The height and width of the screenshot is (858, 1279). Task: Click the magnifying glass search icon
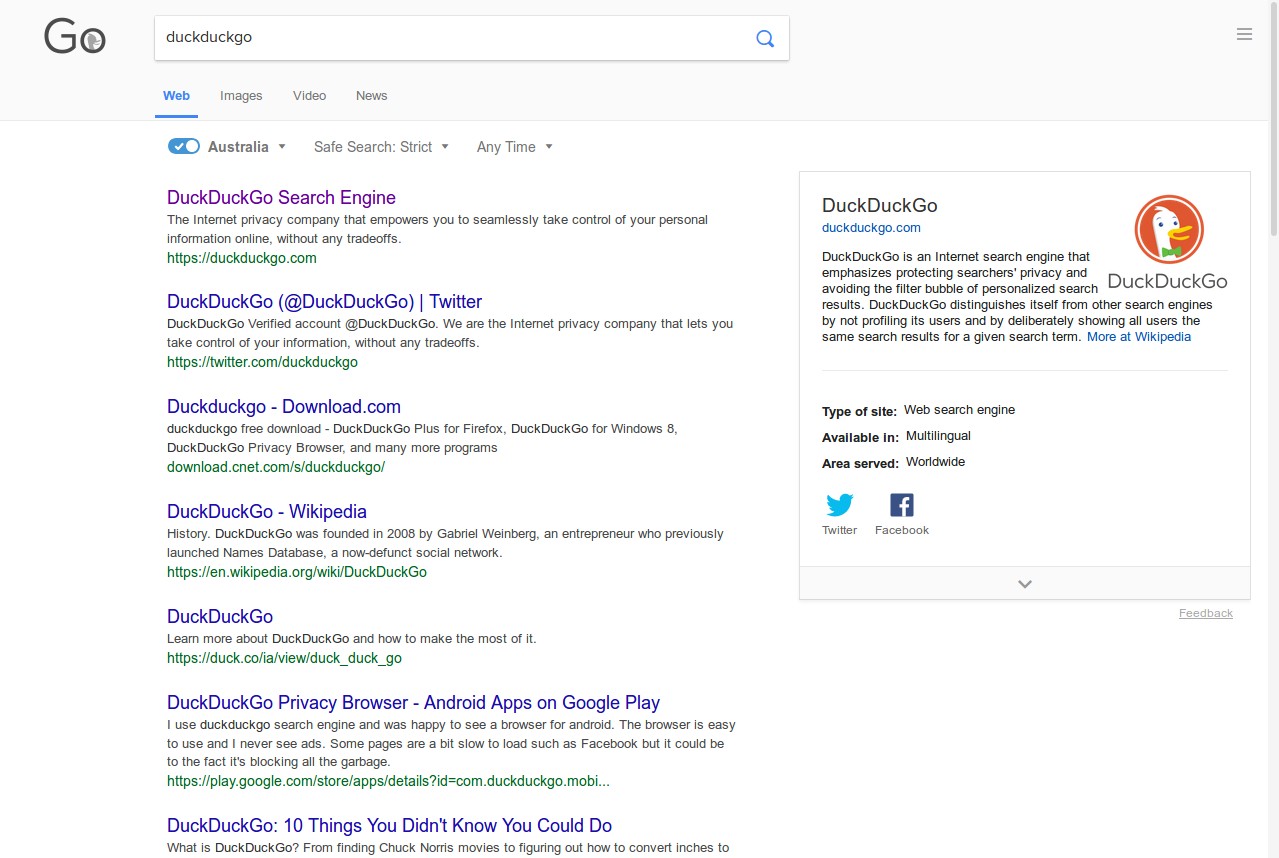coord(764,38)
